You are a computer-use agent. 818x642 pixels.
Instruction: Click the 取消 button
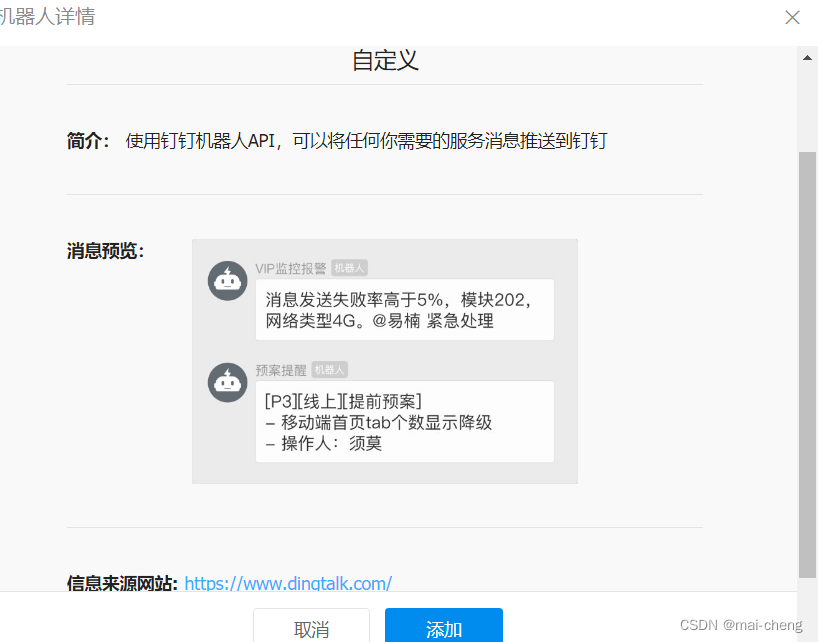[x=310, y=628]
